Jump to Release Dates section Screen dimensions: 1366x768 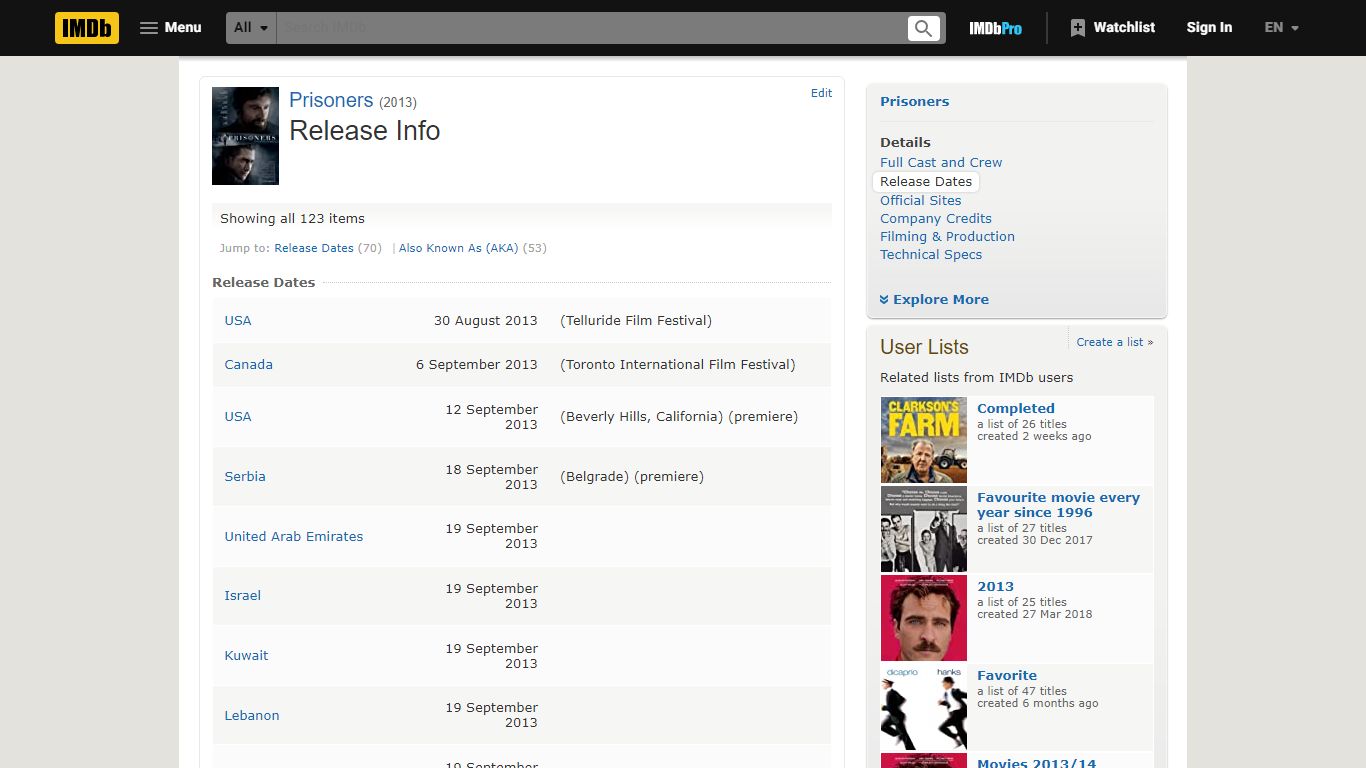(x=314, y=248)
